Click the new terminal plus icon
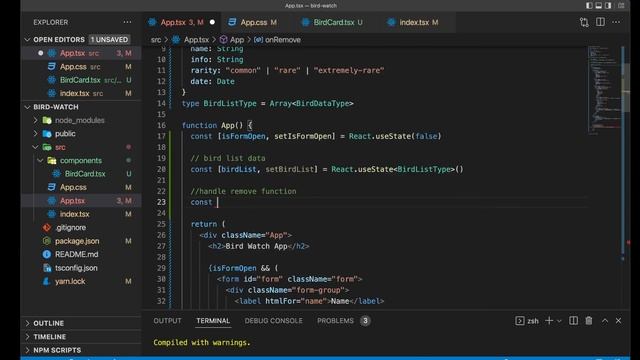The height and width of the screenshot is (360, 640). pyautogui.click(x=549, y=321)
